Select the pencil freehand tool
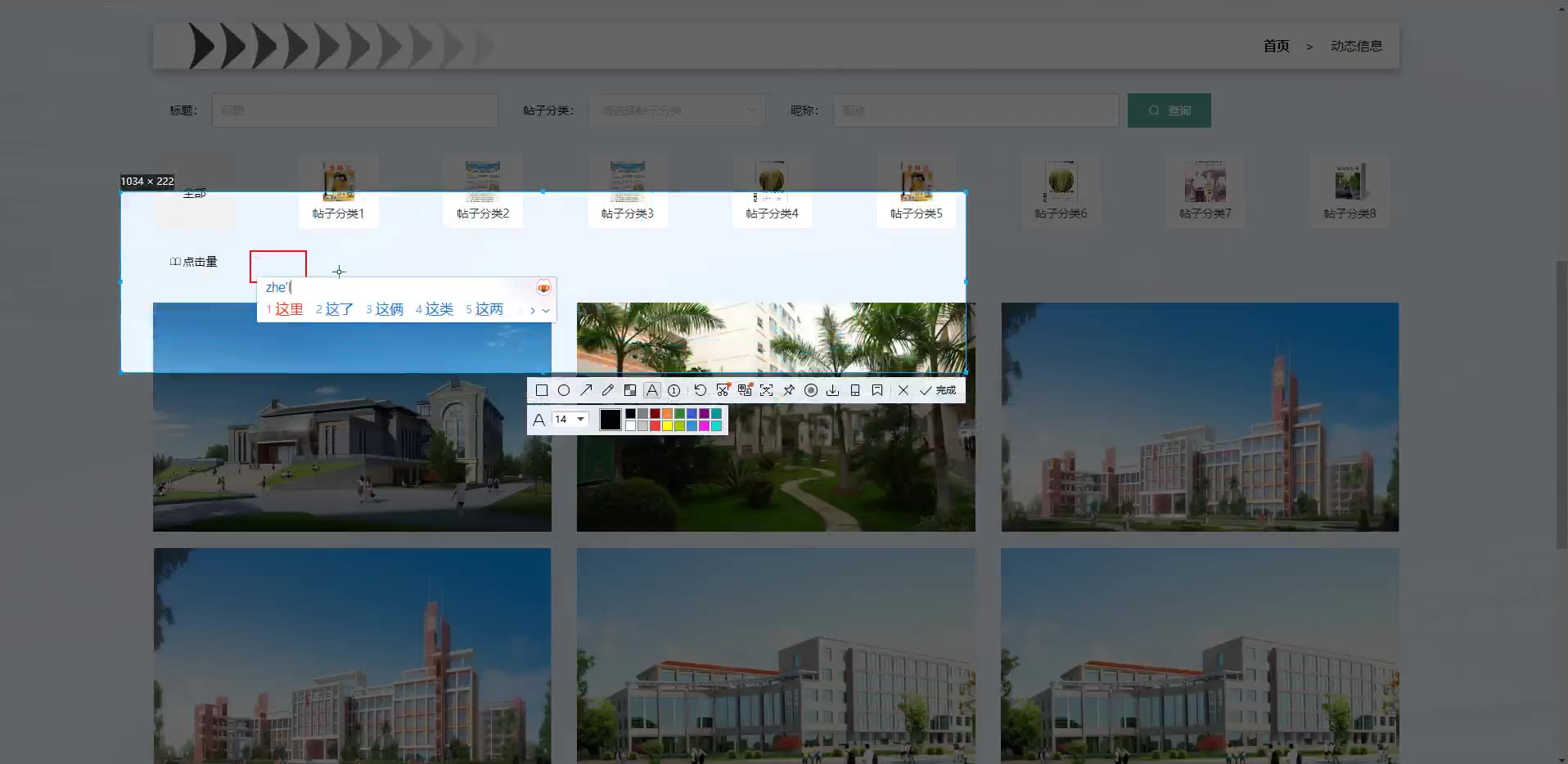Viewport: 1568px width, 764px height. point(608,390)
